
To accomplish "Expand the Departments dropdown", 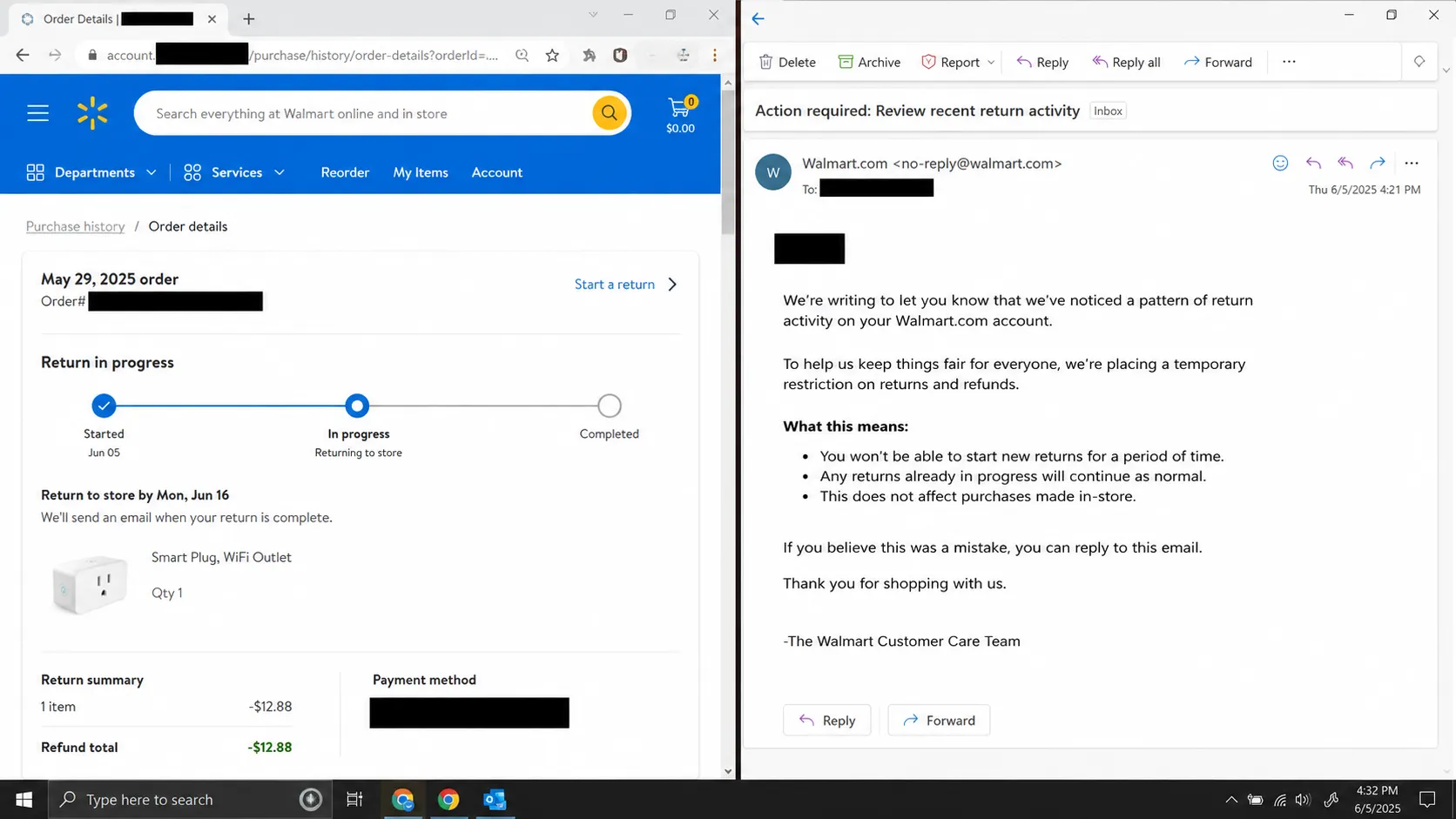I will pyautogui.click(x=91, y=172).
